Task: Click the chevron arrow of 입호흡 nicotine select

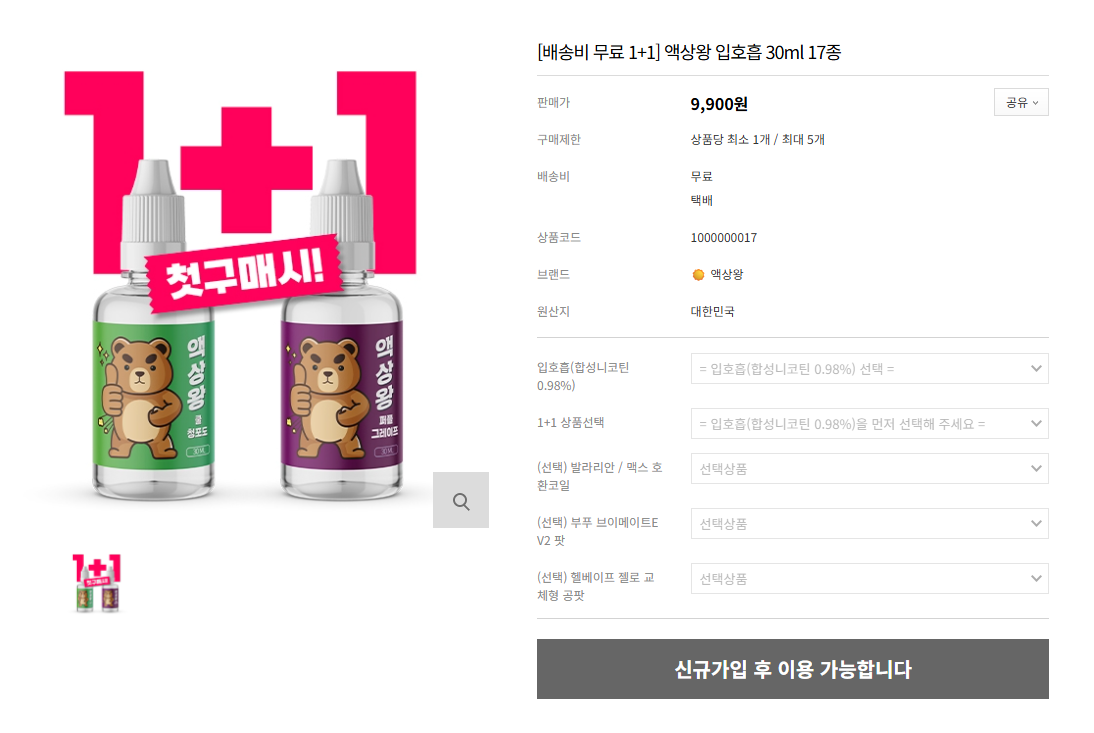Action: 1036,368
